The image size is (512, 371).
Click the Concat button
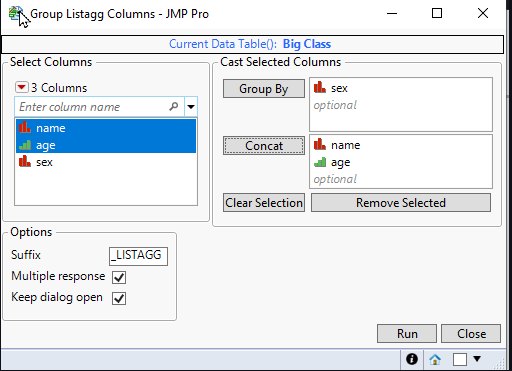coord(264,146)
